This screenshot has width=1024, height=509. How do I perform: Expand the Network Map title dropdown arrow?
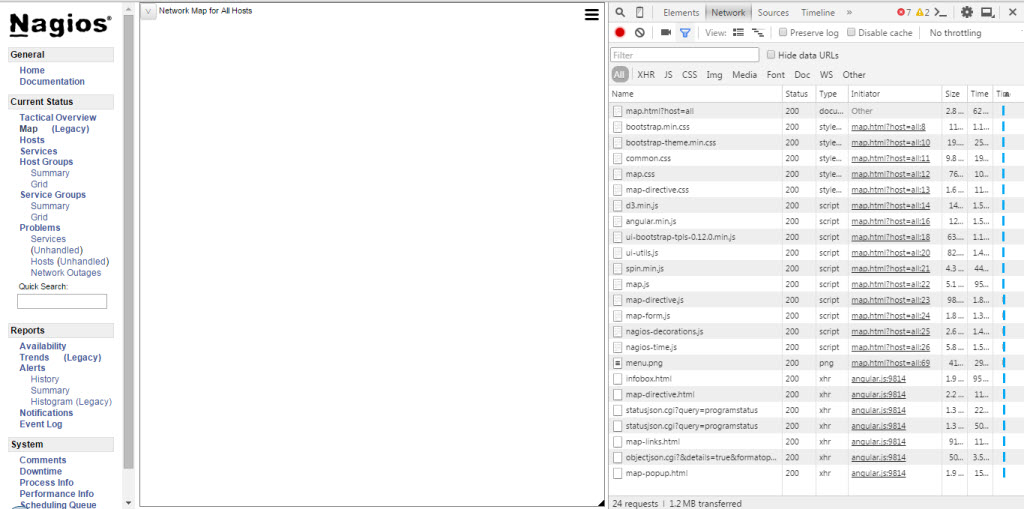pos(148,12)
